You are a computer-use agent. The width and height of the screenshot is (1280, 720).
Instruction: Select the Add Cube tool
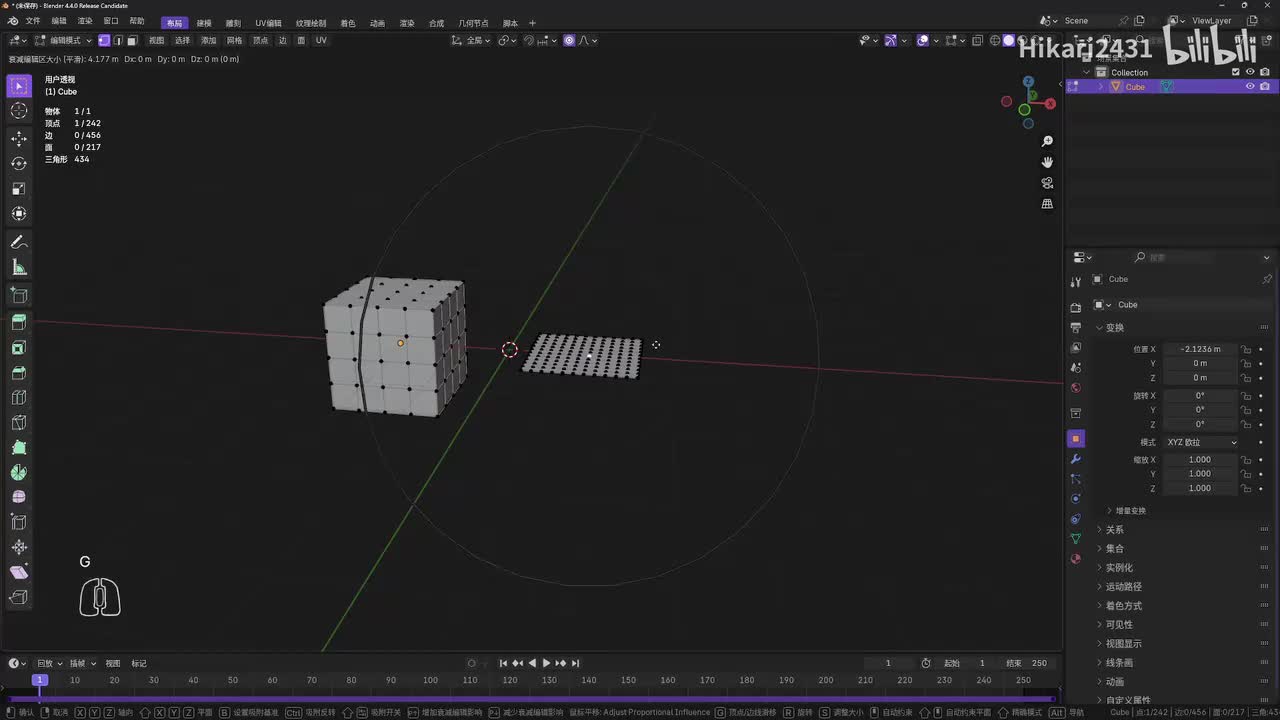pos(19,295)
